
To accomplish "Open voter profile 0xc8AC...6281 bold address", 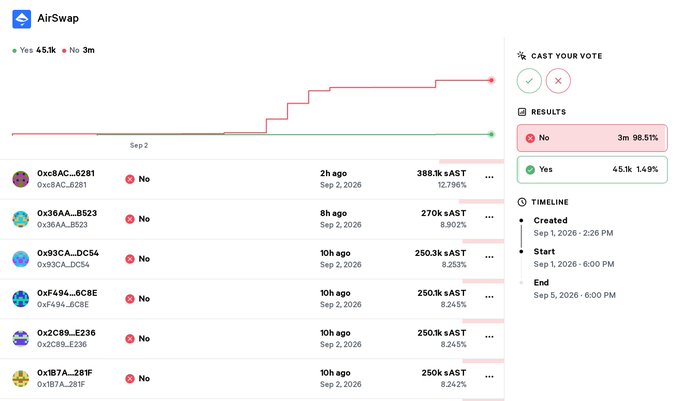I will pos(66,173).
